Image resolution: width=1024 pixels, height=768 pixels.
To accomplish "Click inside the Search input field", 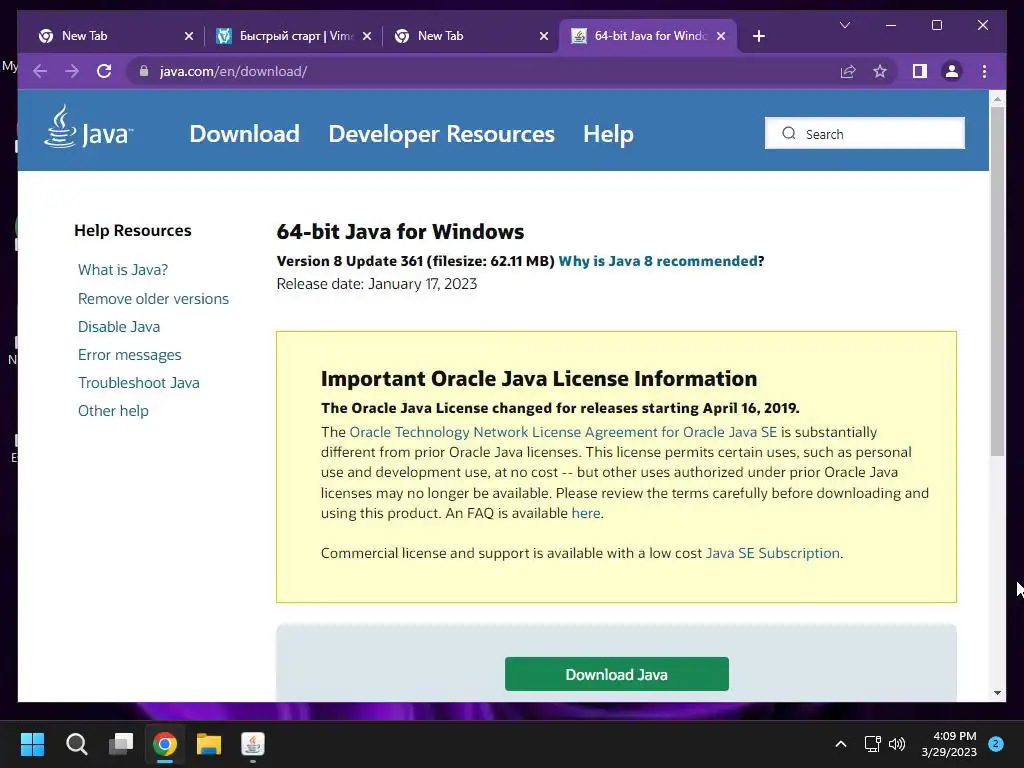I will [x=865, y=133].
